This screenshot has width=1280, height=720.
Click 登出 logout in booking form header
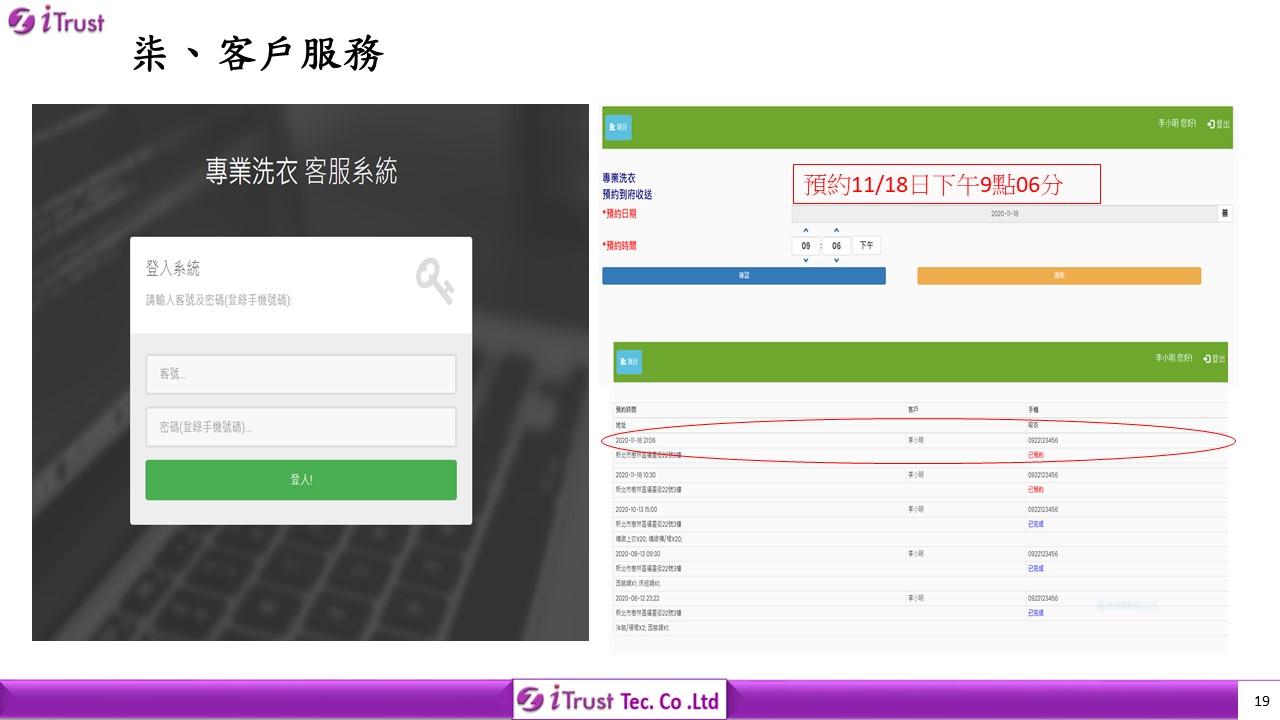[x=1218, y=124]
